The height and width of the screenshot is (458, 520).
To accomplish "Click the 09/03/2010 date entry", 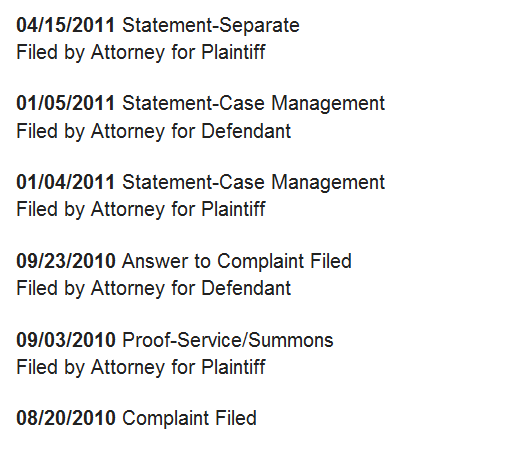I will point(66,340).
